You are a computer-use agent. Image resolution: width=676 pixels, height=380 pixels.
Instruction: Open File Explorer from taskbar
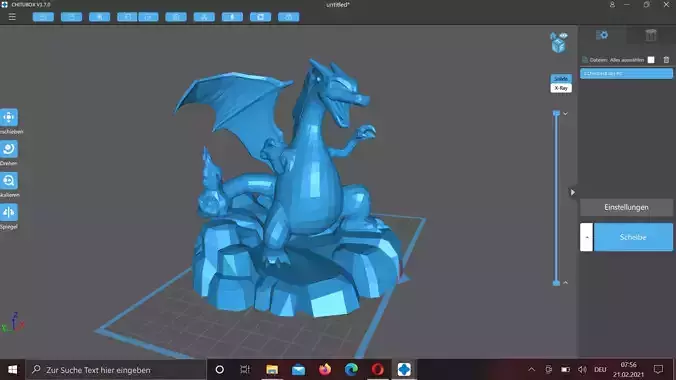[272, 370]
